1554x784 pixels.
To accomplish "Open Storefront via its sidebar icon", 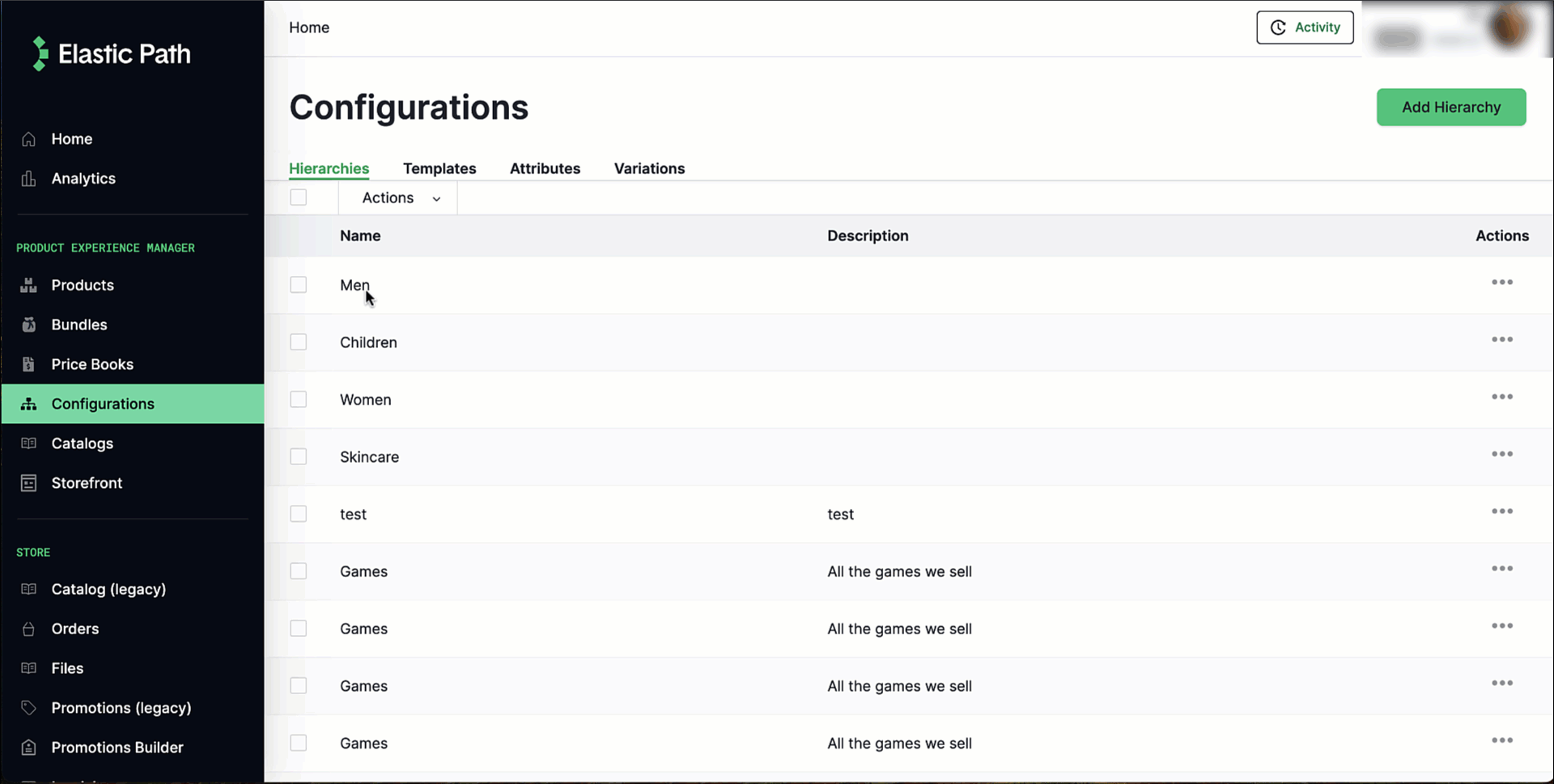I will tap(28, 482).
